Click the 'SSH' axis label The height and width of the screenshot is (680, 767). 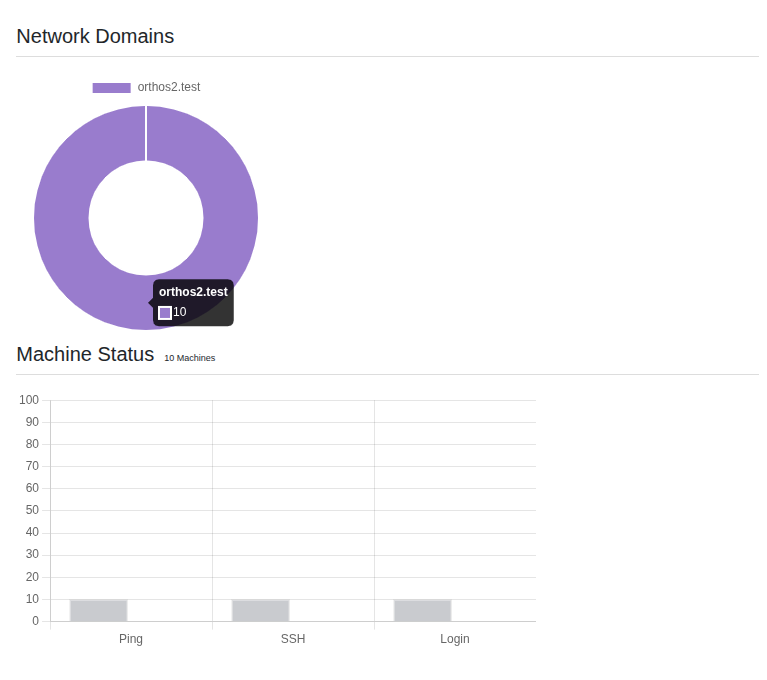click(293, 638)
